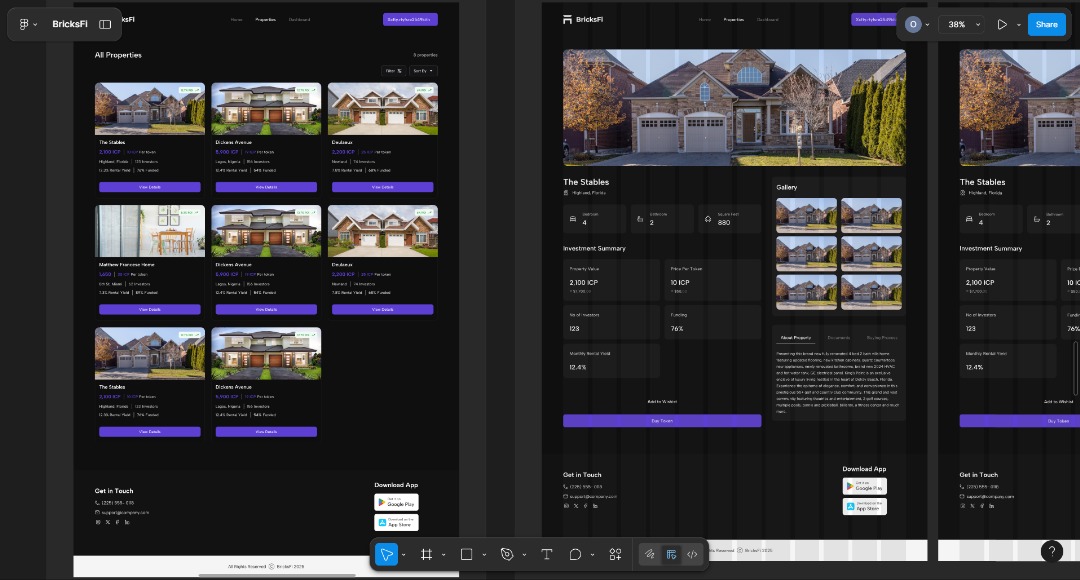Viewport: 1080px width, 580px height.
Task: Click the Google Play badge in middle frame
Action: tap(864, 486)
